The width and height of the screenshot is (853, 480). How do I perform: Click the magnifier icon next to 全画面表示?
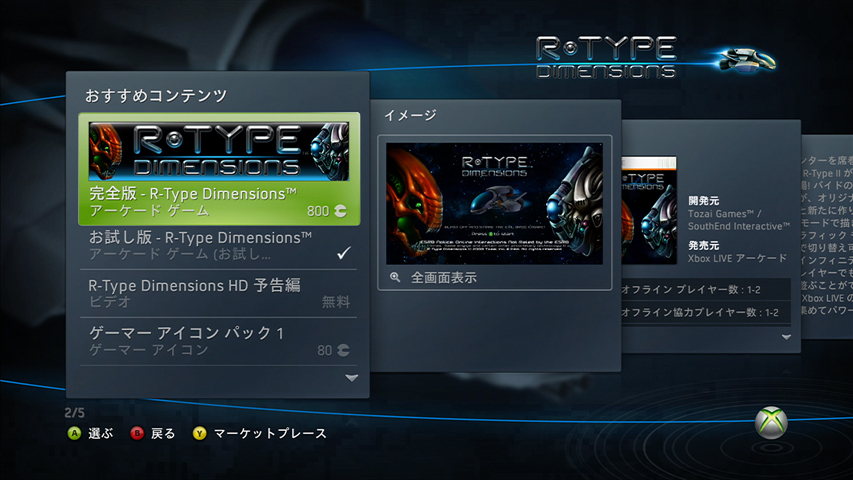(x=395, y=278)
